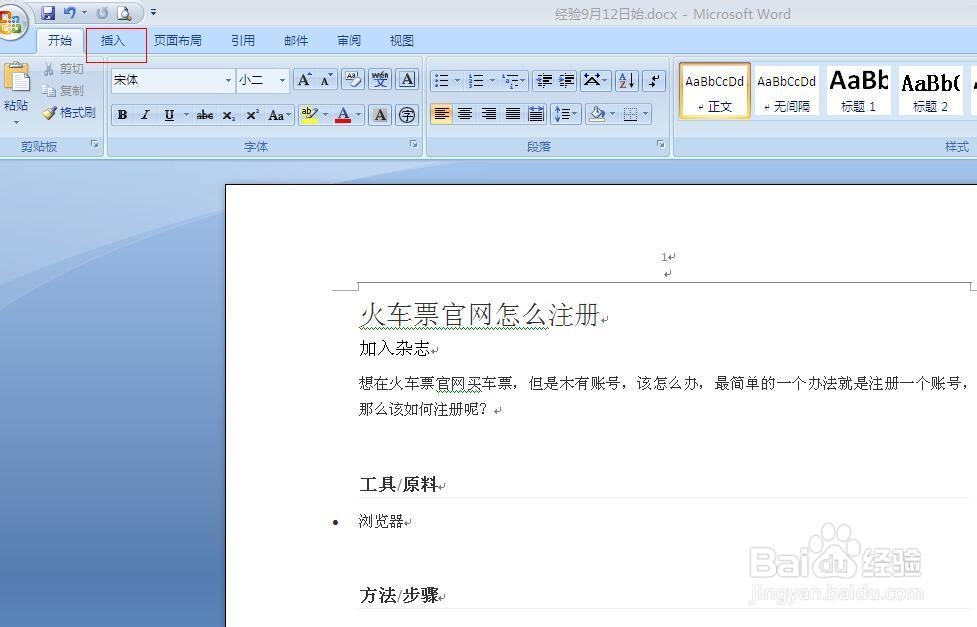Open the font size dropdown

click(282, 80)
